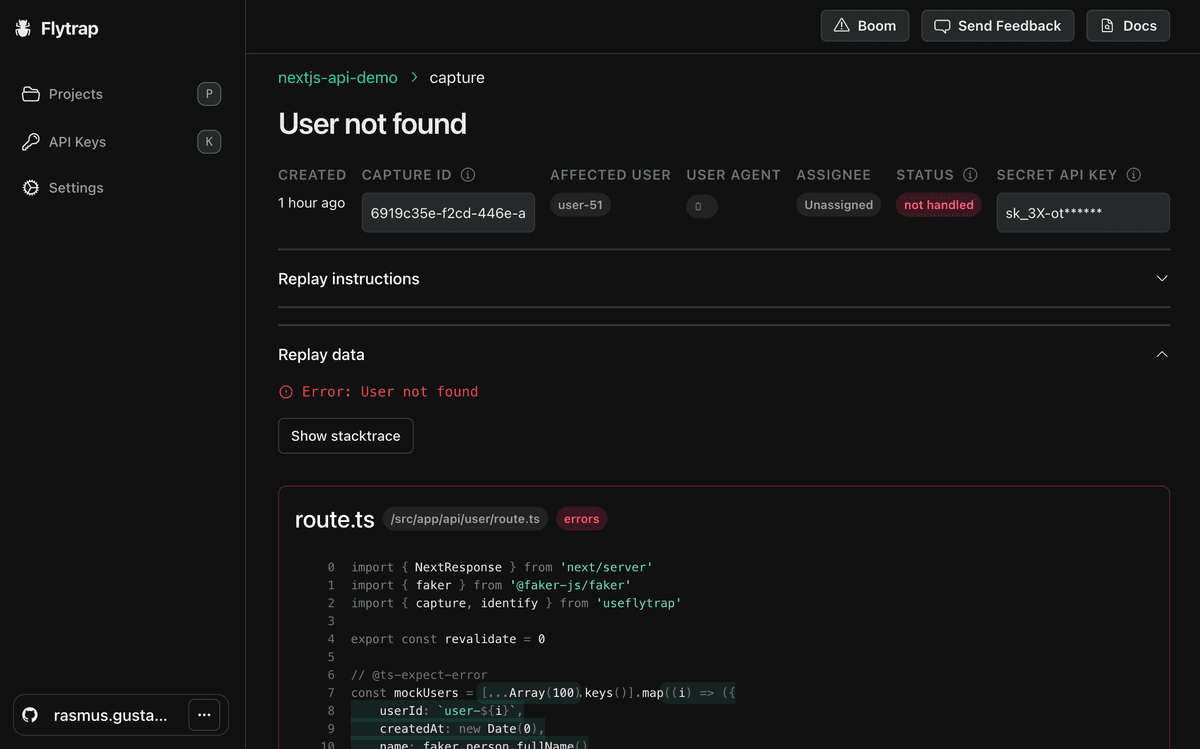Click the info icon beside Secret API Key
1200x749 pixels.
pos(1133,175)
